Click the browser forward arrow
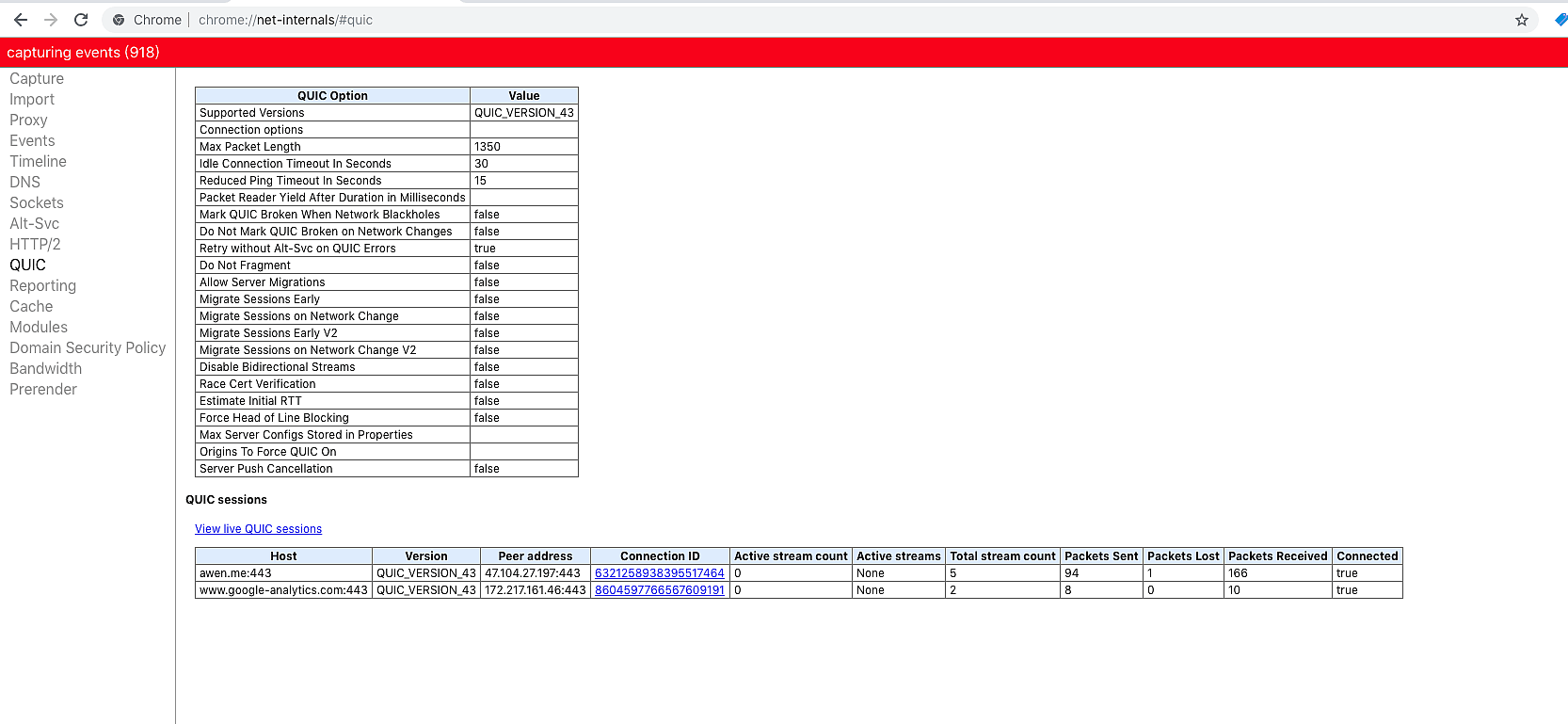 pos(51,20)
